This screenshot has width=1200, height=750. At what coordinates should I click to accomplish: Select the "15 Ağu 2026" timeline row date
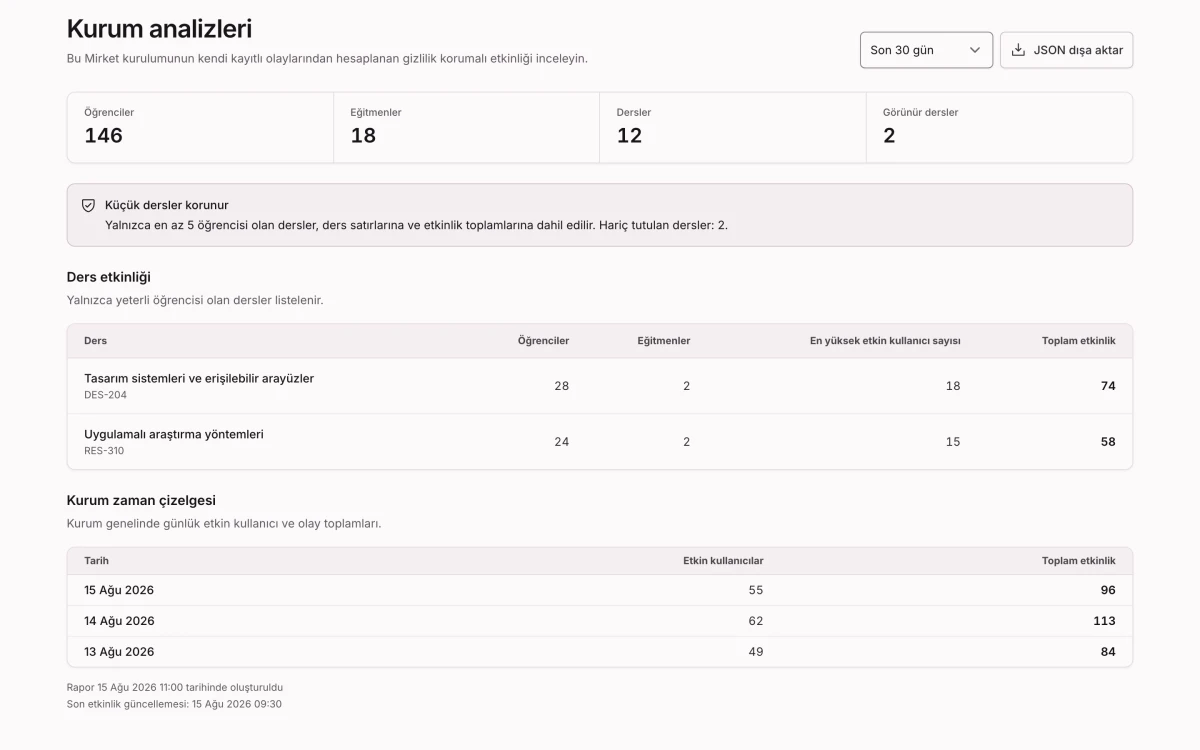pos(119,590)
